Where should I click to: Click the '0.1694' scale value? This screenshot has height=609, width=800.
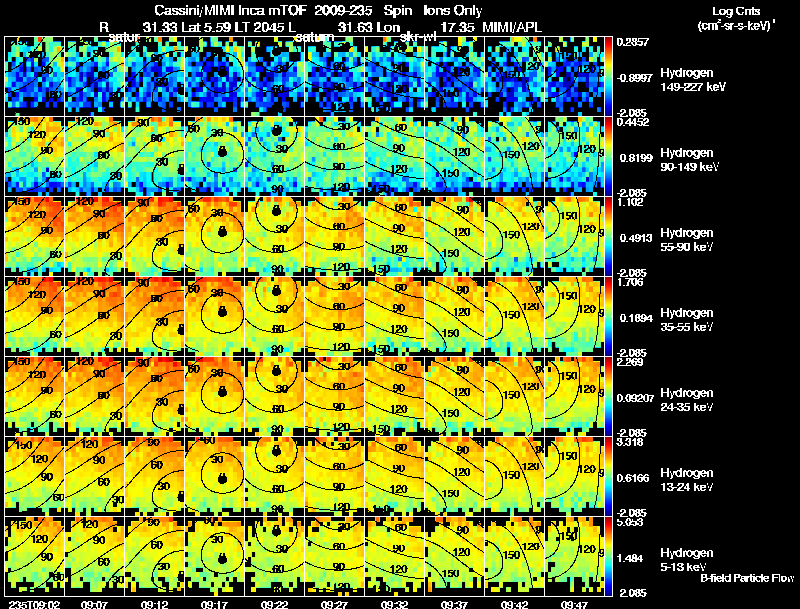coord(636,318)
